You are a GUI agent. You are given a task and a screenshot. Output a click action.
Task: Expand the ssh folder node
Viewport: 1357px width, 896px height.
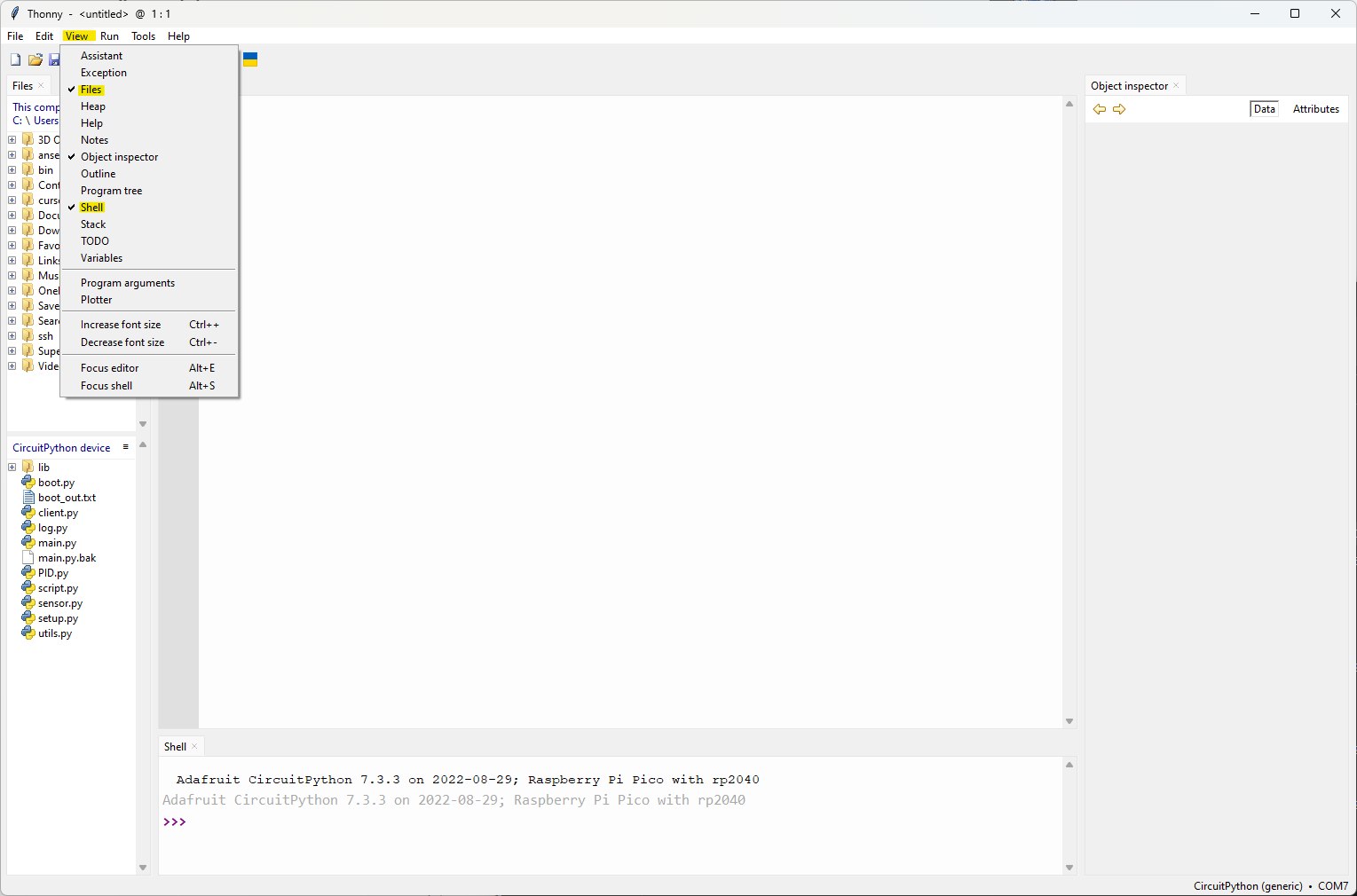12,335
